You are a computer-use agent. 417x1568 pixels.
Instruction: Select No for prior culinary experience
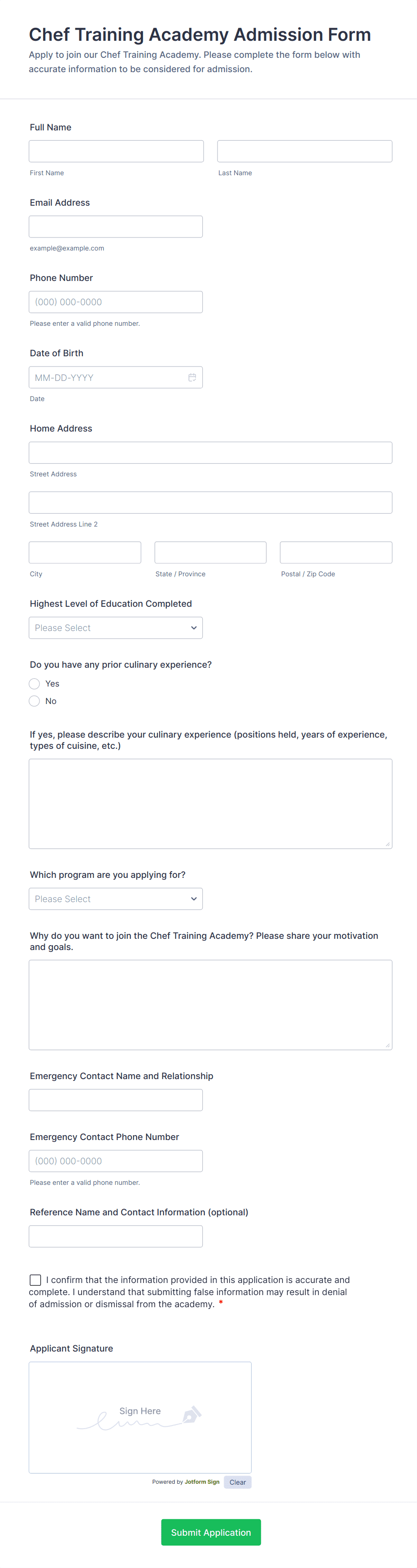pyautogui.click(x=35, y=701)
